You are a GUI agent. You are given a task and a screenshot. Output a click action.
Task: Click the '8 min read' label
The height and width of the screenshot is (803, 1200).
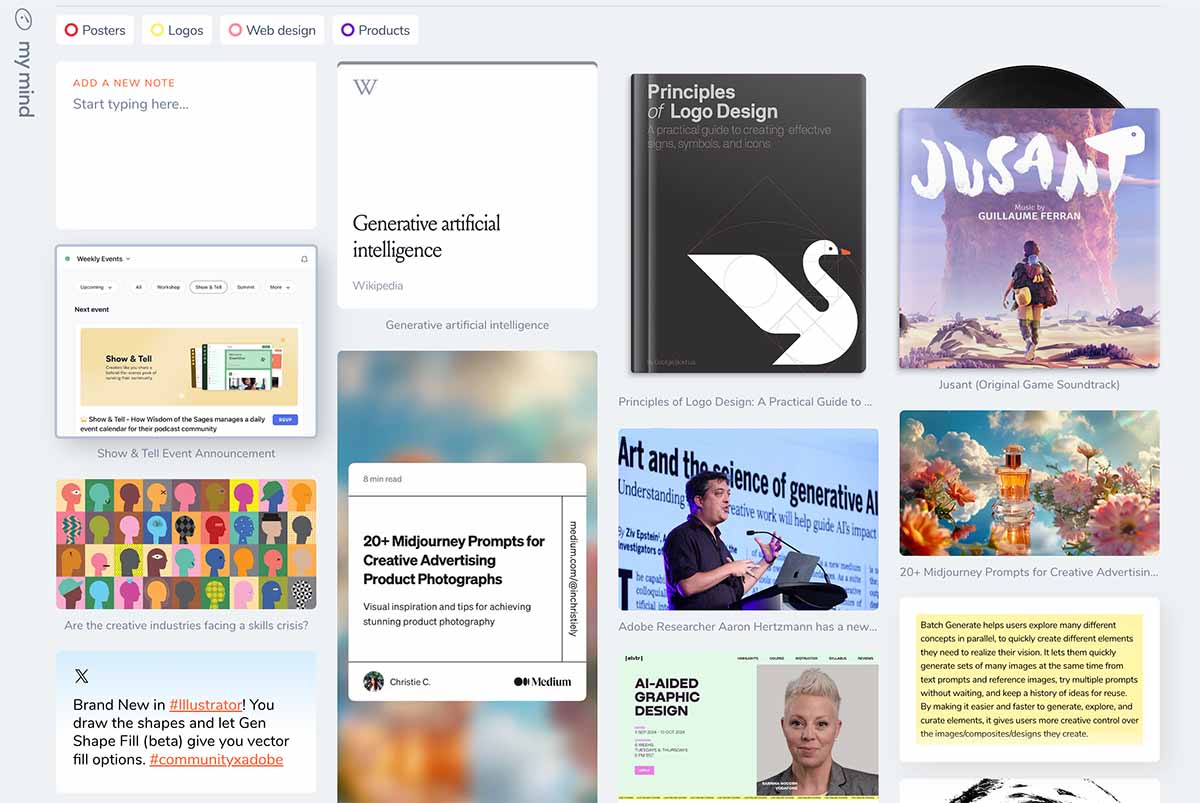click(382, 479)
